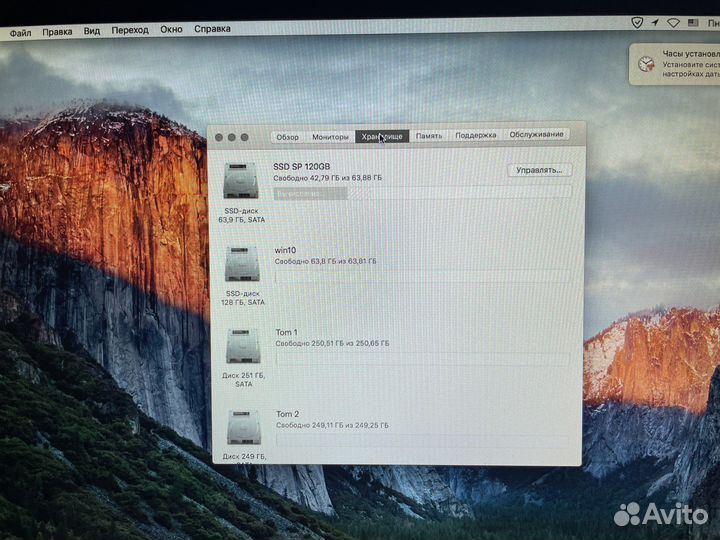This screenshot has width=720, height=540.
Task: Click the win10 storage usage bar
Action: (422, 276)
